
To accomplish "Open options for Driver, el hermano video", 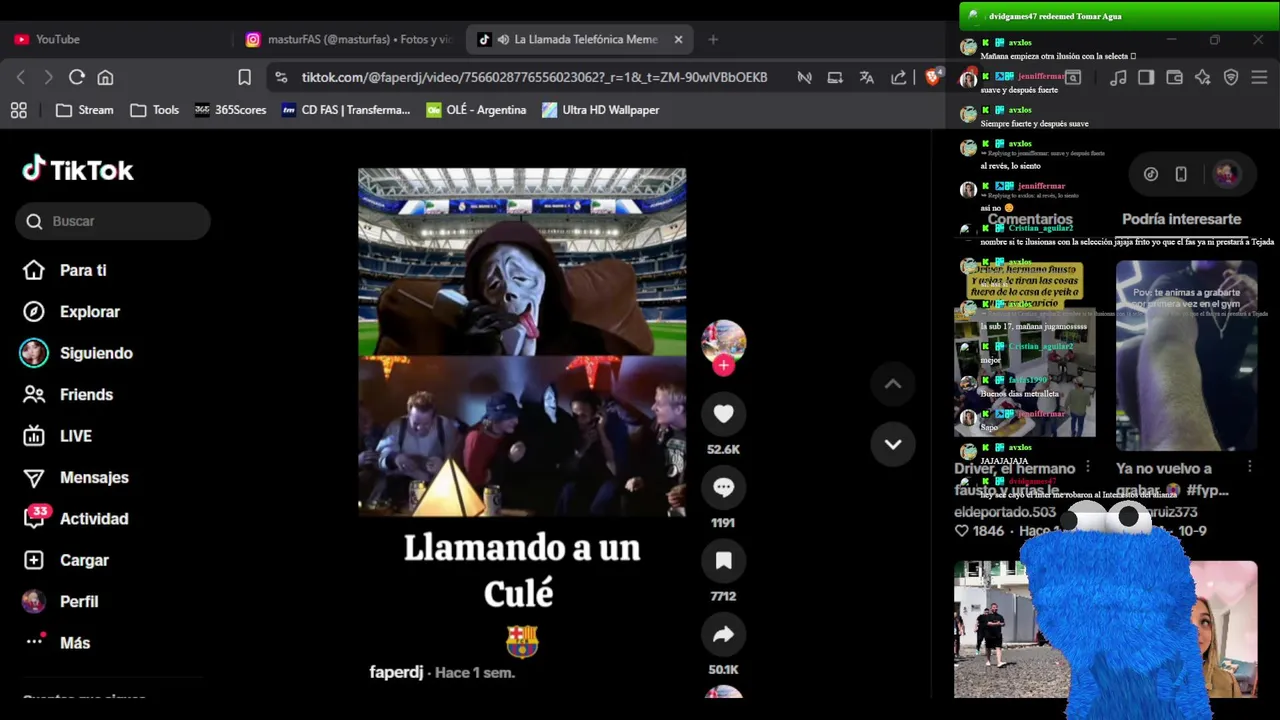I will (1087, 467).
